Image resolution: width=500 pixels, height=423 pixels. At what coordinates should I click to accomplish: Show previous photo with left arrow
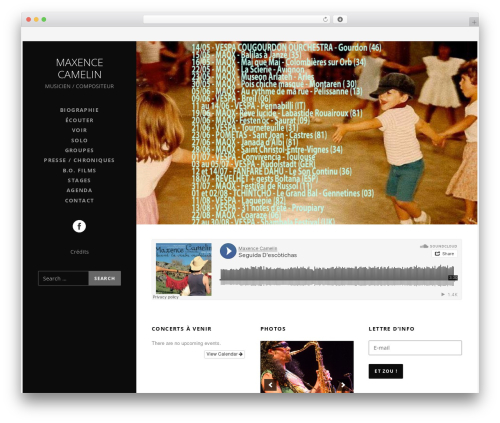270,385
